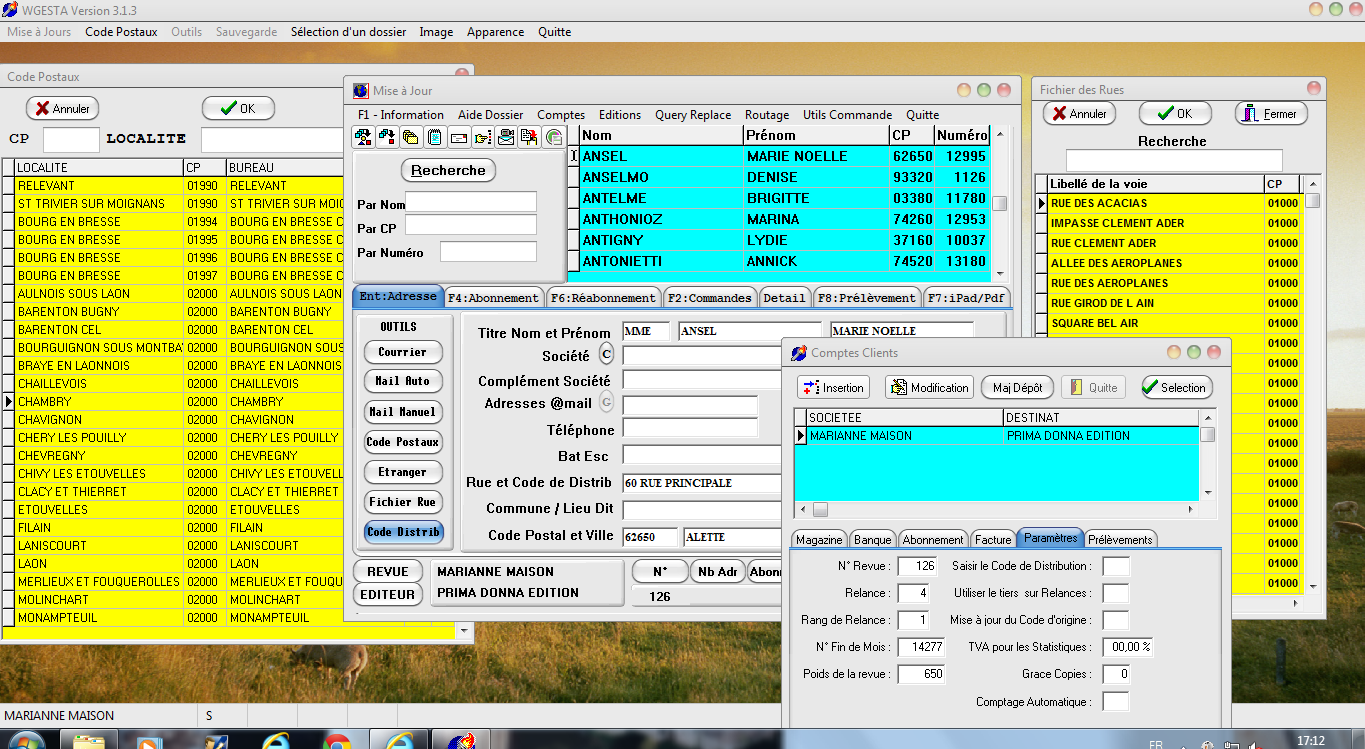
Task: Click the round C icon beside Société
Action: pos(606,355)
